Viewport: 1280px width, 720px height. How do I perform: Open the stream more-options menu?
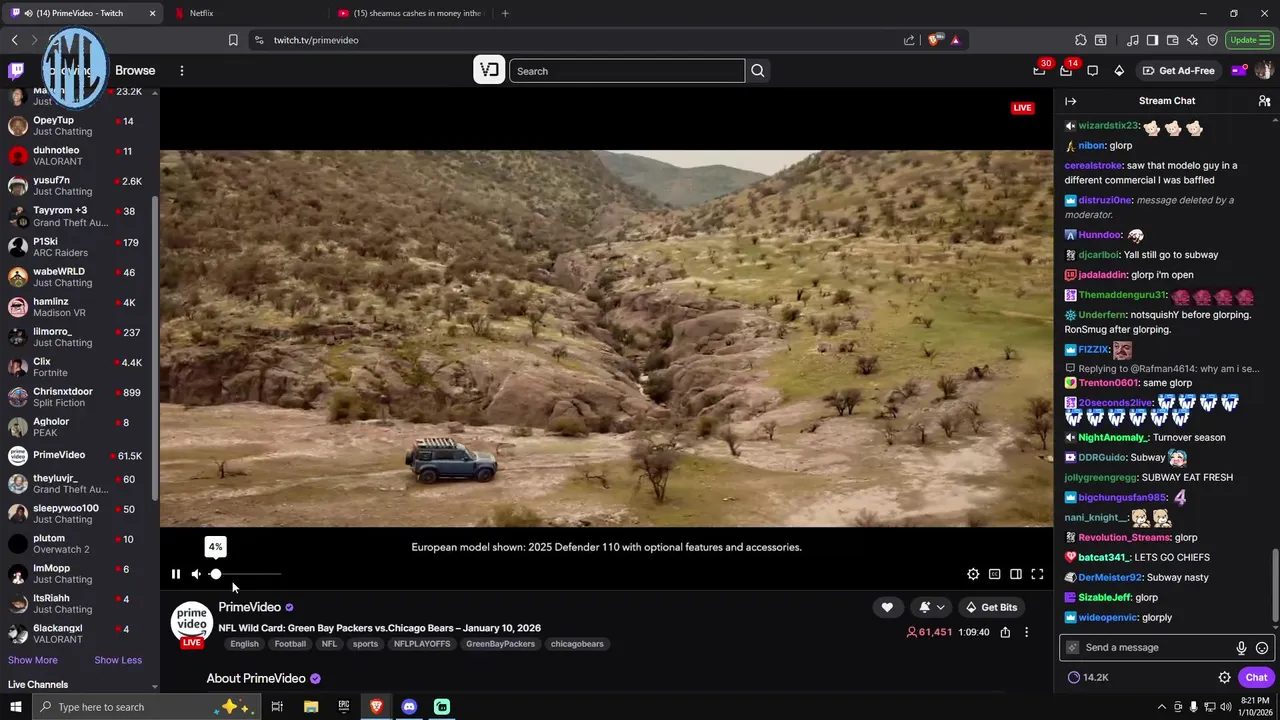pyautogui.click(x=1026, y=632)
